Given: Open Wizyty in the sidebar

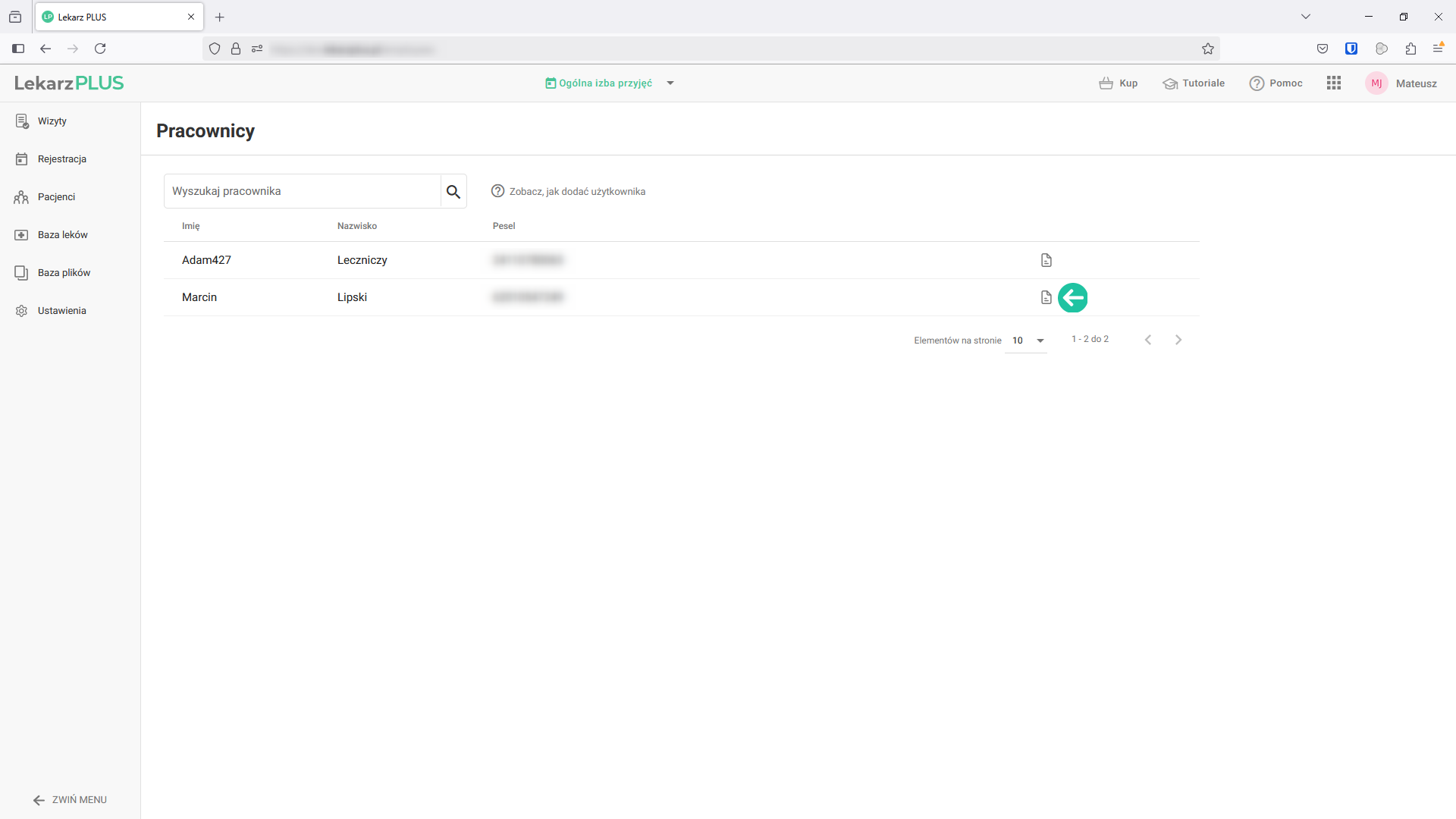Looking at the screenshot, I should (x=52, y=121).
